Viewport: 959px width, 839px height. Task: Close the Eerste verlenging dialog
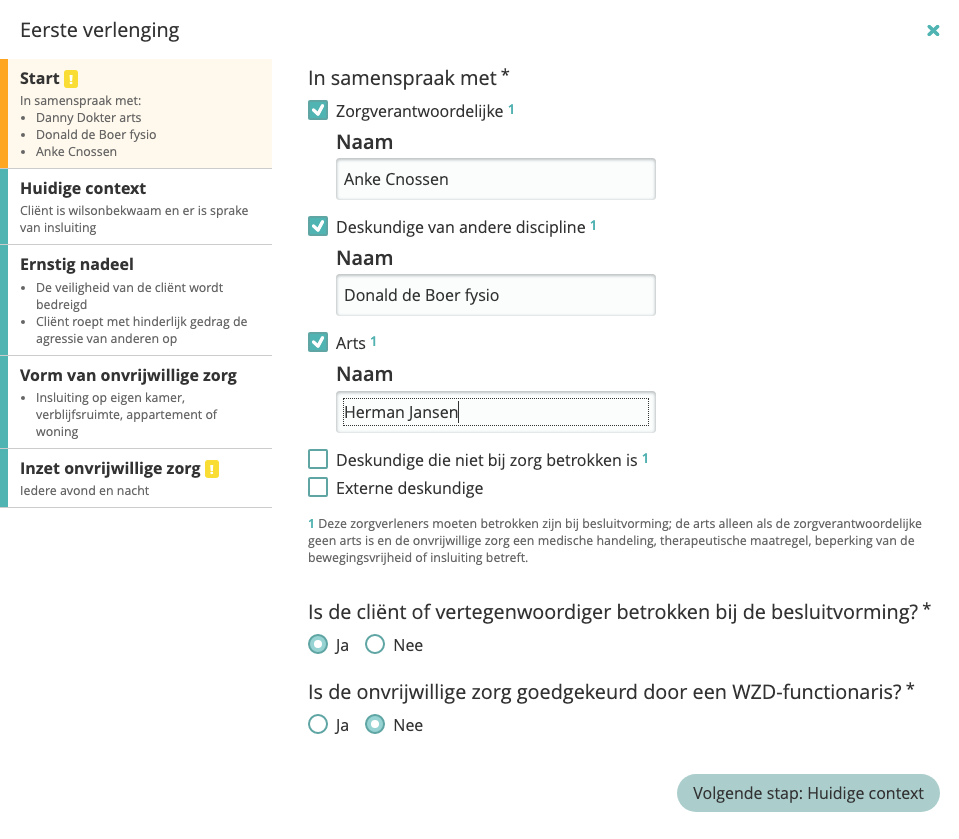(933, 31)
